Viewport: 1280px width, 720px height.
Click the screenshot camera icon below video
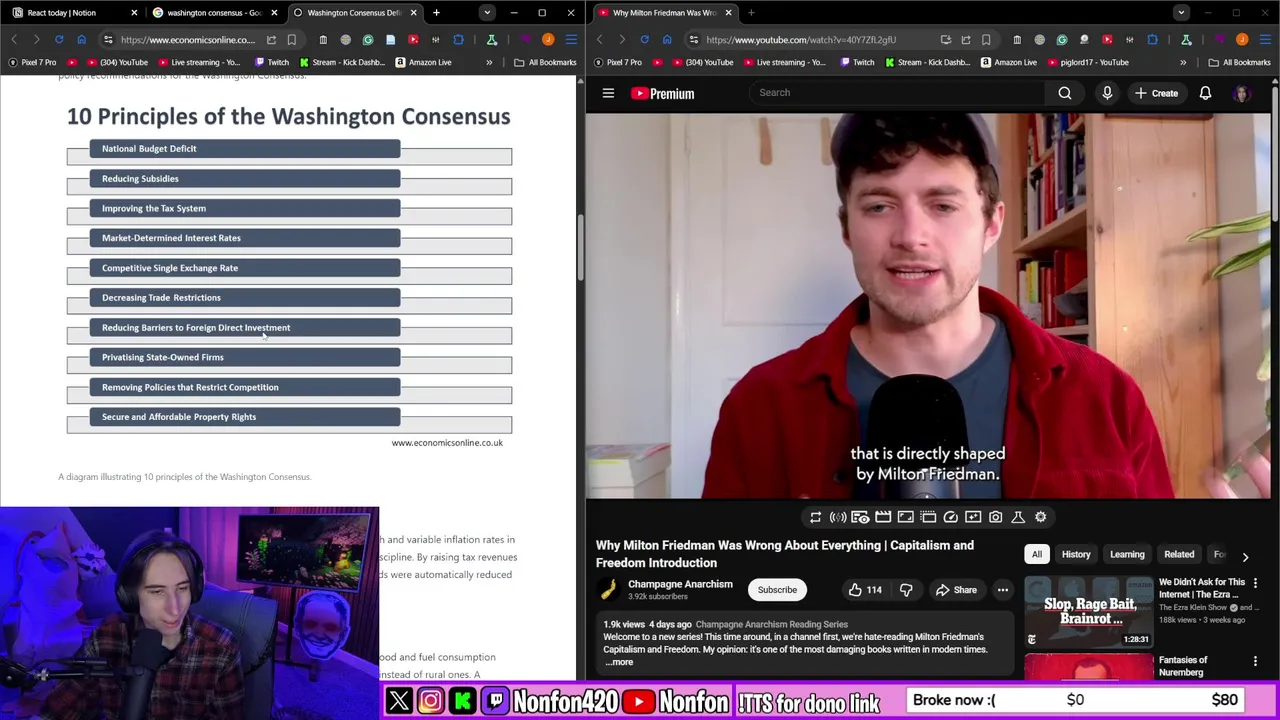[995, 517]
